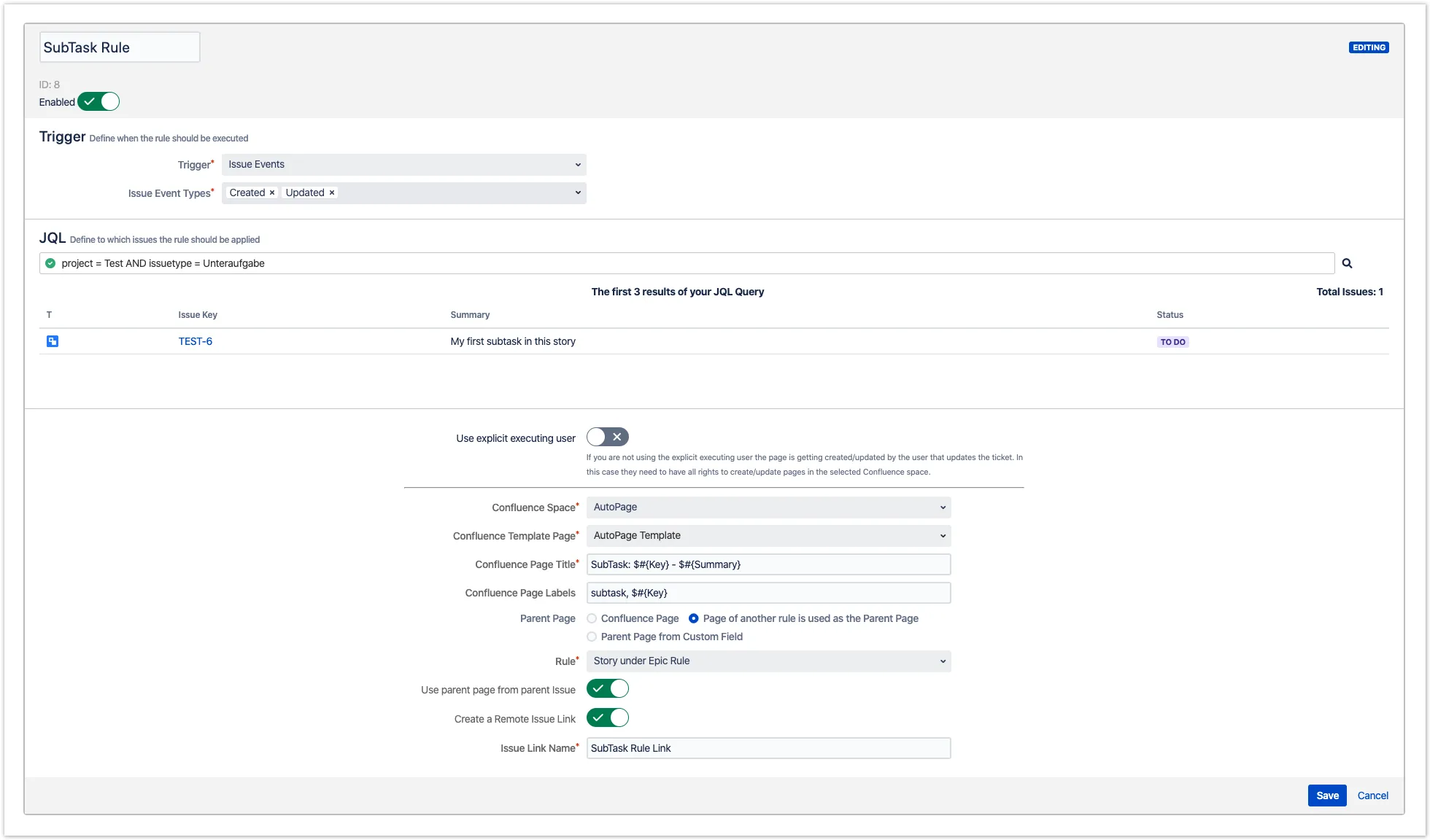Disable the rule Enabled toggle
1430x840 pixels.
click(98, 102)
